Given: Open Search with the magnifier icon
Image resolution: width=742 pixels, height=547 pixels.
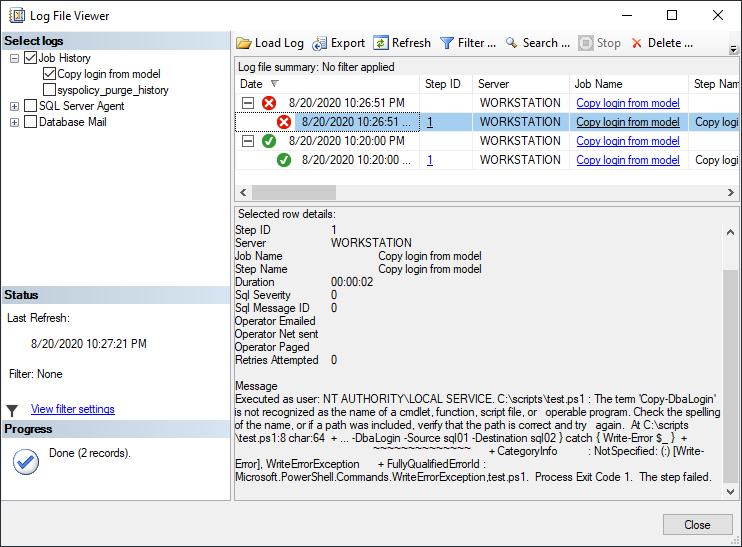Looking at the screenshot, I should click(511, 43).
